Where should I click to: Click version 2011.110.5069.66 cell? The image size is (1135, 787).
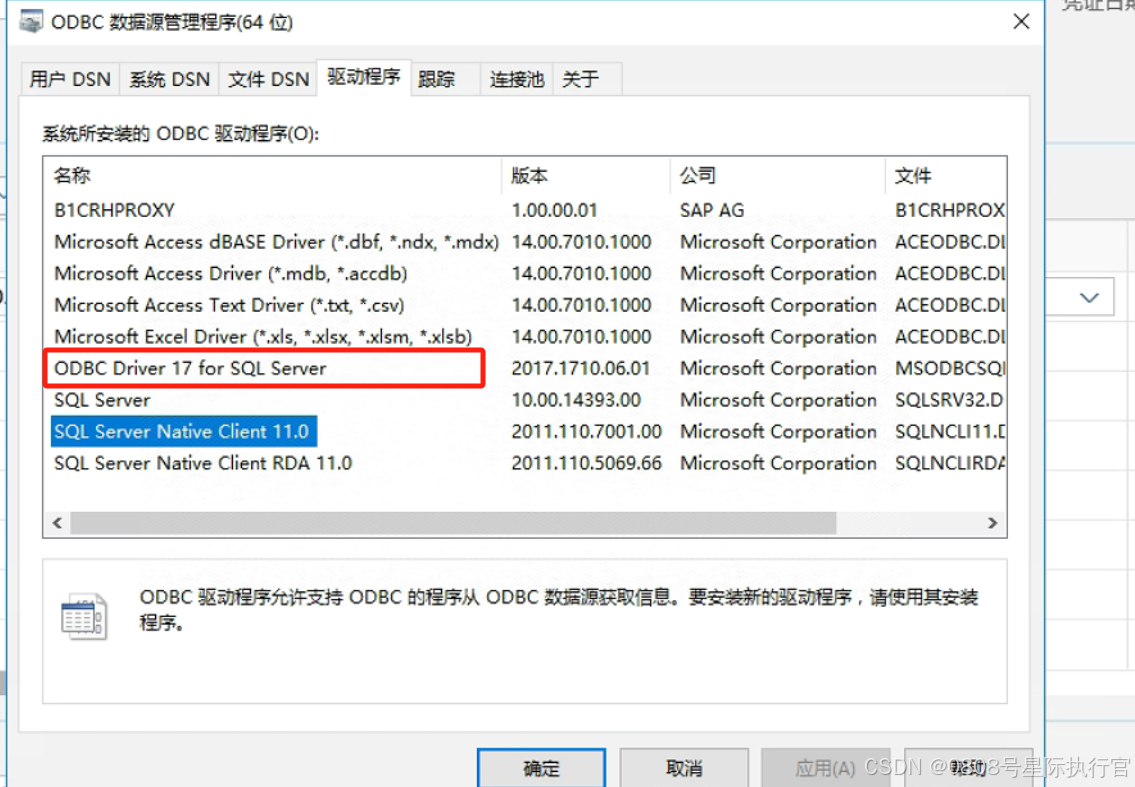point(586,463)
